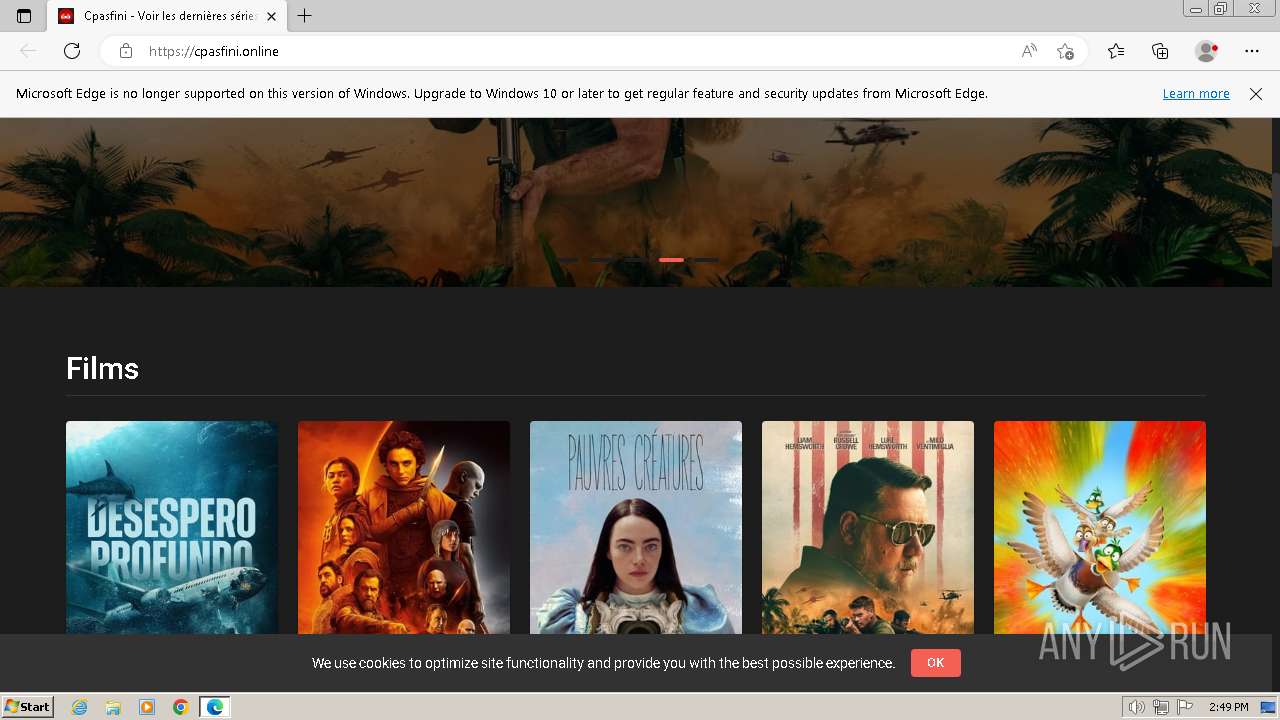Open a new browser tab
The width and height of the screenshot is (1280, 720).
305,16
